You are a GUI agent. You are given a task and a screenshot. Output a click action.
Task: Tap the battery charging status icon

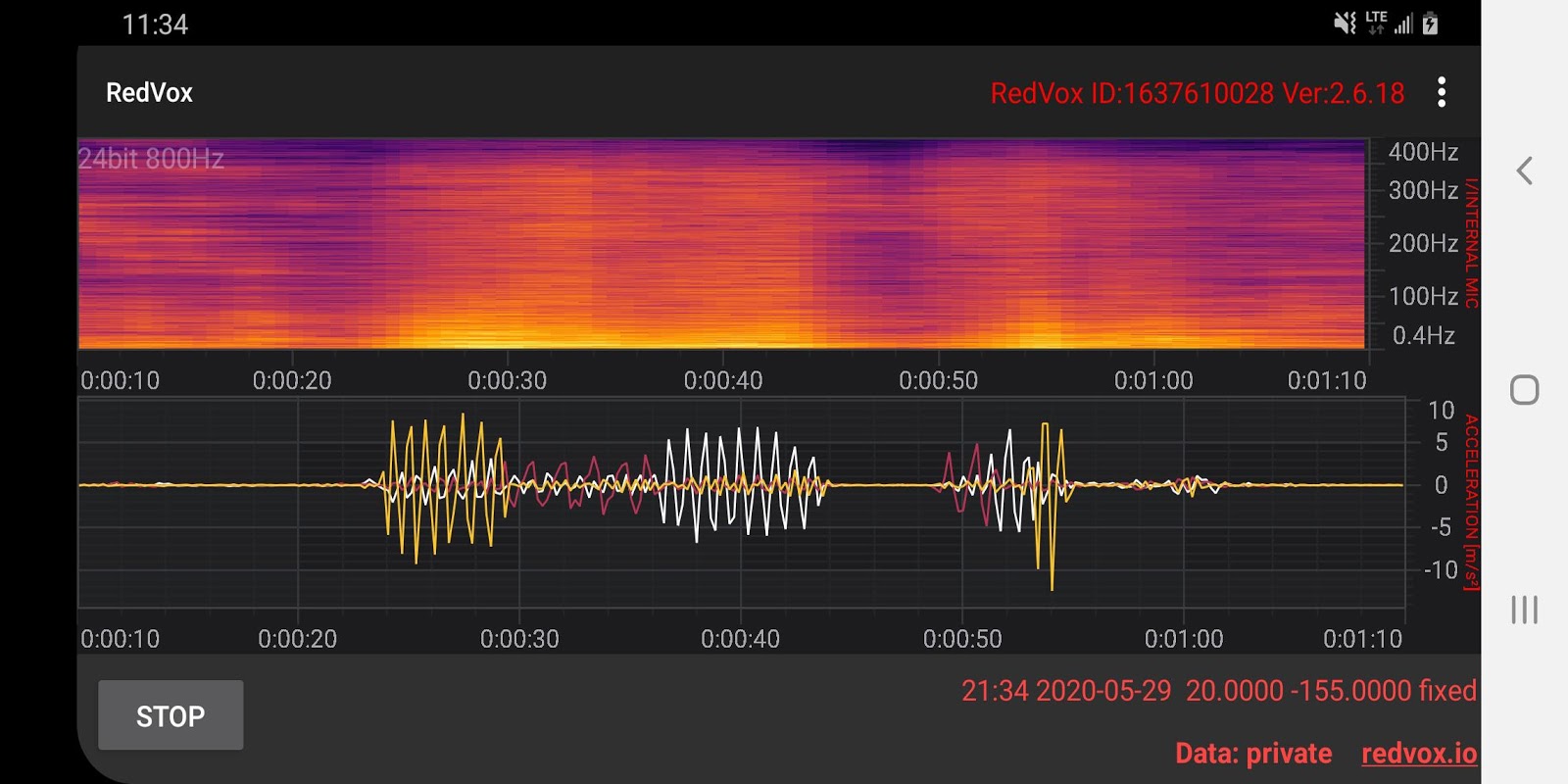click(1431, 24)
